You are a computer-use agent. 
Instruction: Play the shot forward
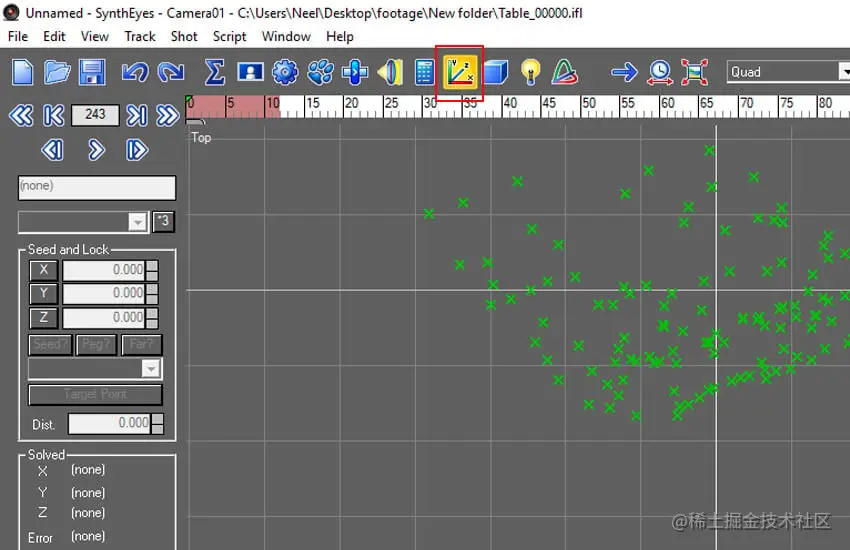tap(96, 150)
